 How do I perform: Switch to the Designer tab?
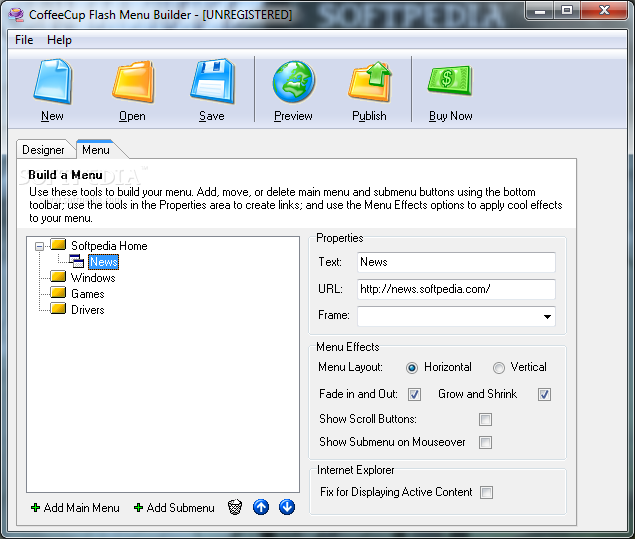coord(43,150)
